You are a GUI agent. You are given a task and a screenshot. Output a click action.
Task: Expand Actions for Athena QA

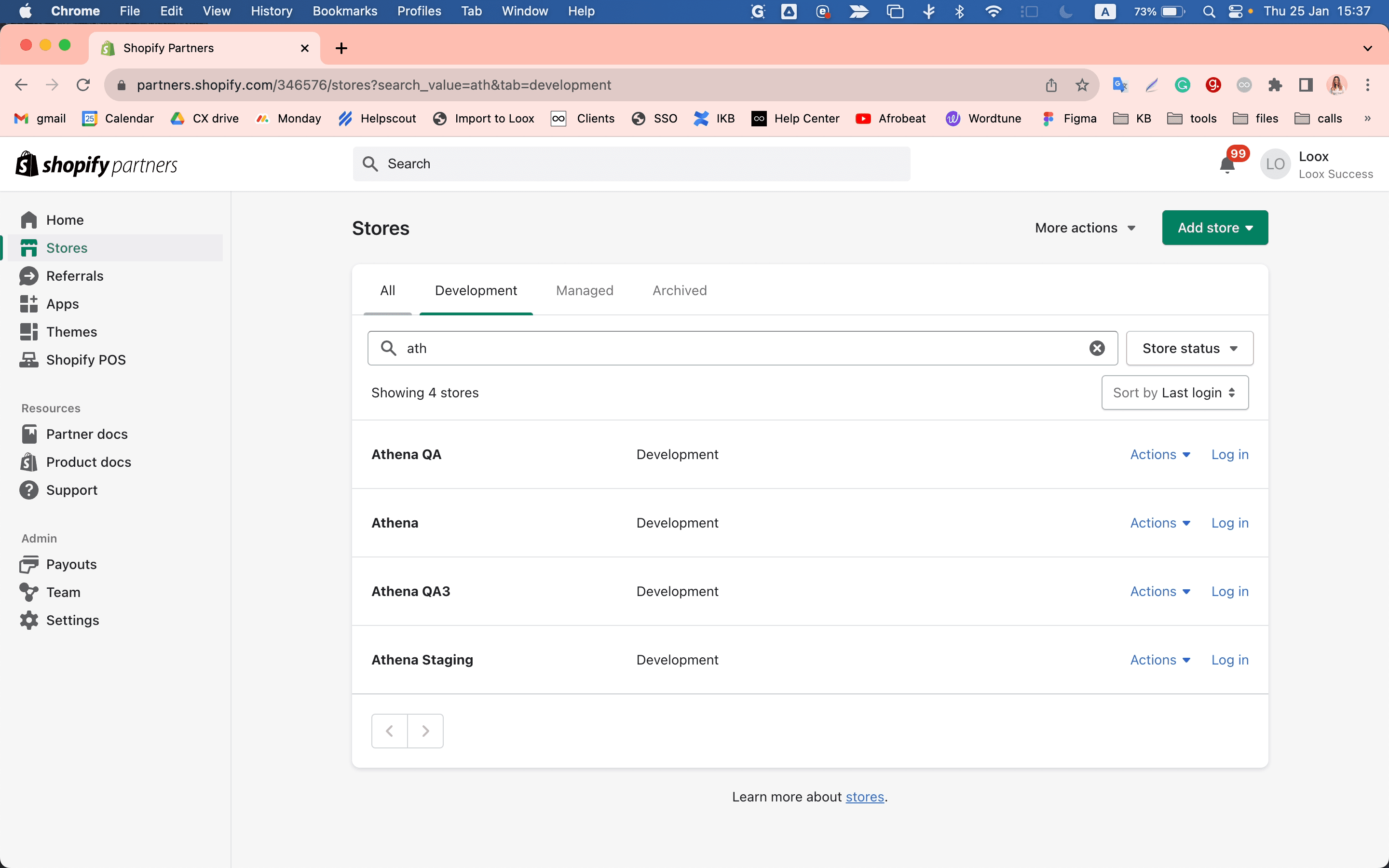click(x=1160, y=454)
